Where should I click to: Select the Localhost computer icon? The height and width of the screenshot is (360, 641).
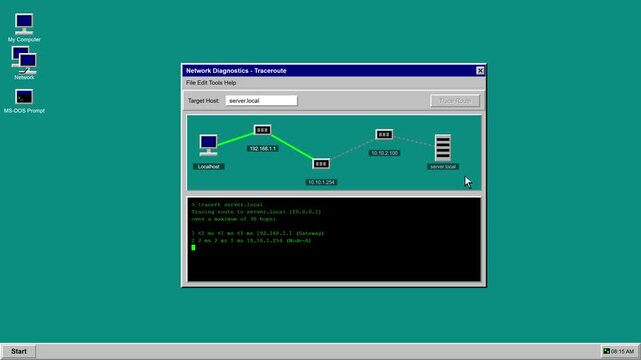point(208,145)
